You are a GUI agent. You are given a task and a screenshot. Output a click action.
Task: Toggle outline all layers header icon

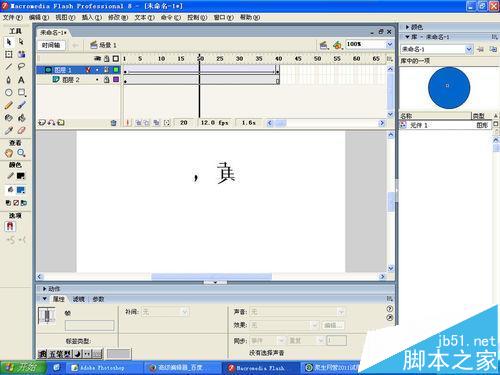pyautogui.click(x=116, y=59)
